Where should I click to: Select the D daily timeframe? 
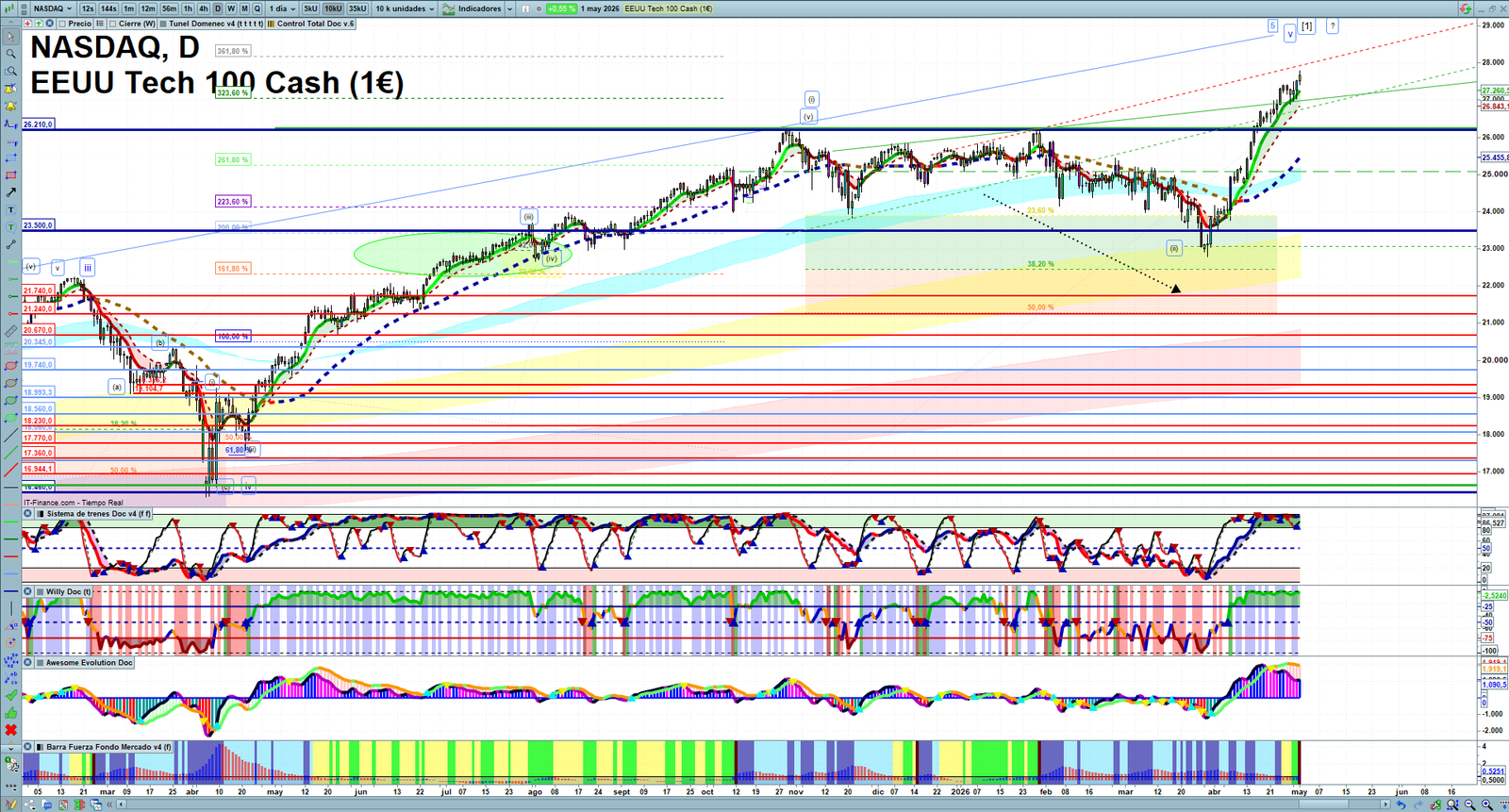pos(218,8)
